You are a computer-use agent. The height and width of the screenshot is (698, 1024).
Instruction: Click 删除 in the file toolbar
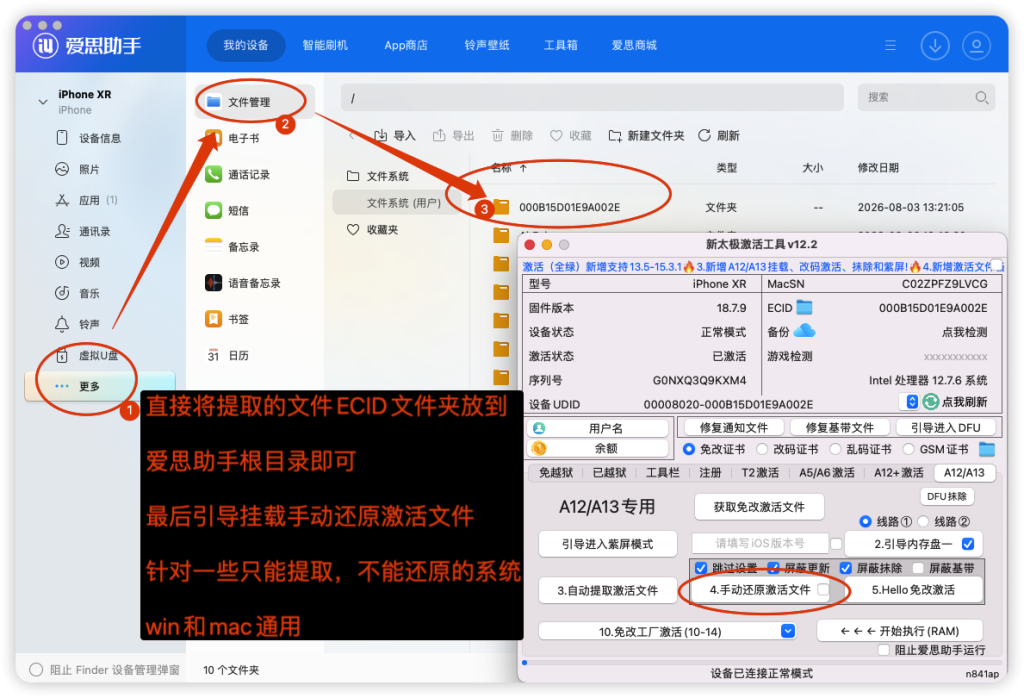click(x=512, y=135)
